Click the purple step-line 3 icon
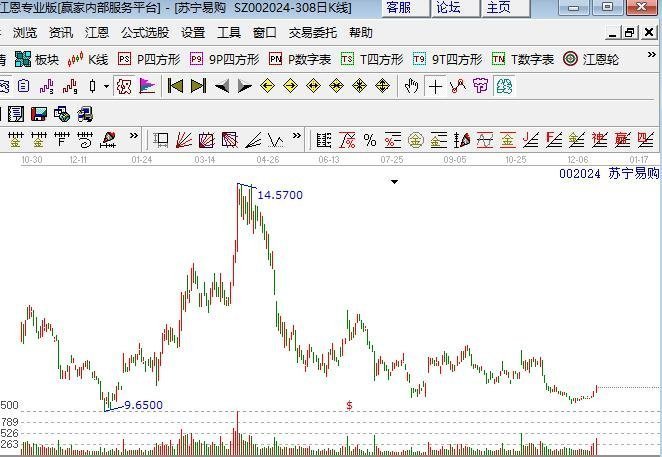 coord(46,87)
